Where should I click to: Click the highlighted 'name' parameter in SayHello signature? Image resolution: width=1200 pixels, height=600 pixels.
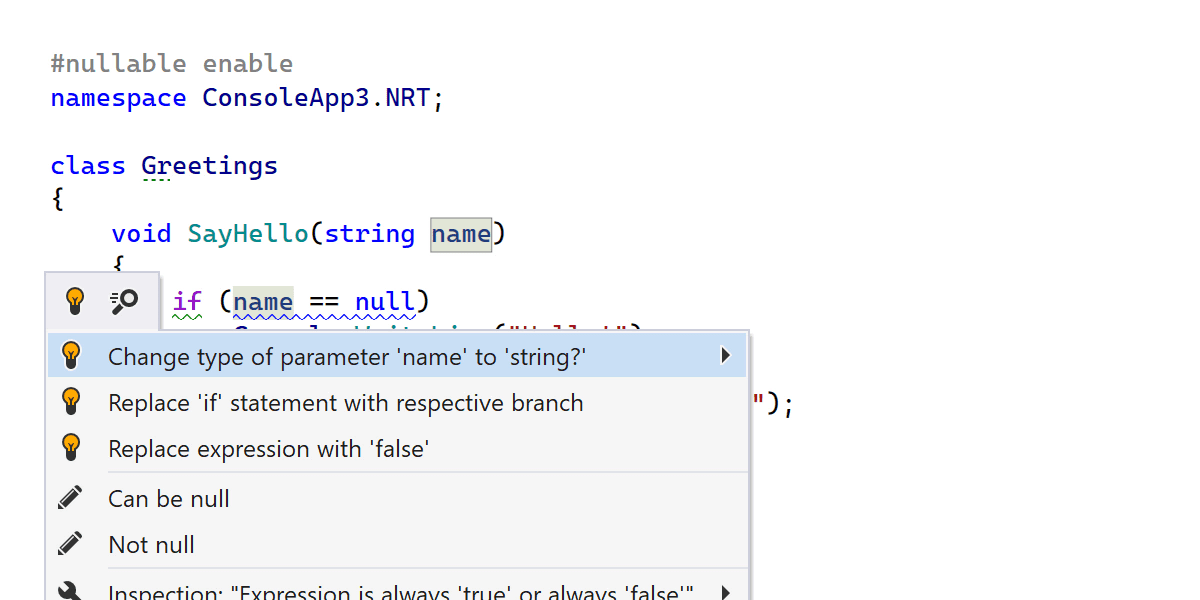coord(461,234)
